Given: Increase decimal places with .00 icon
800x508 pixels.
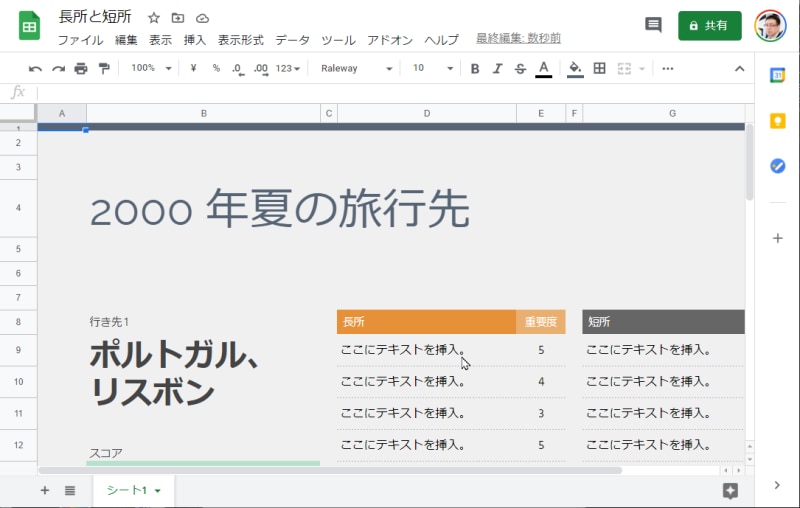Looking at the screenshot, I should tap(261, 69).
